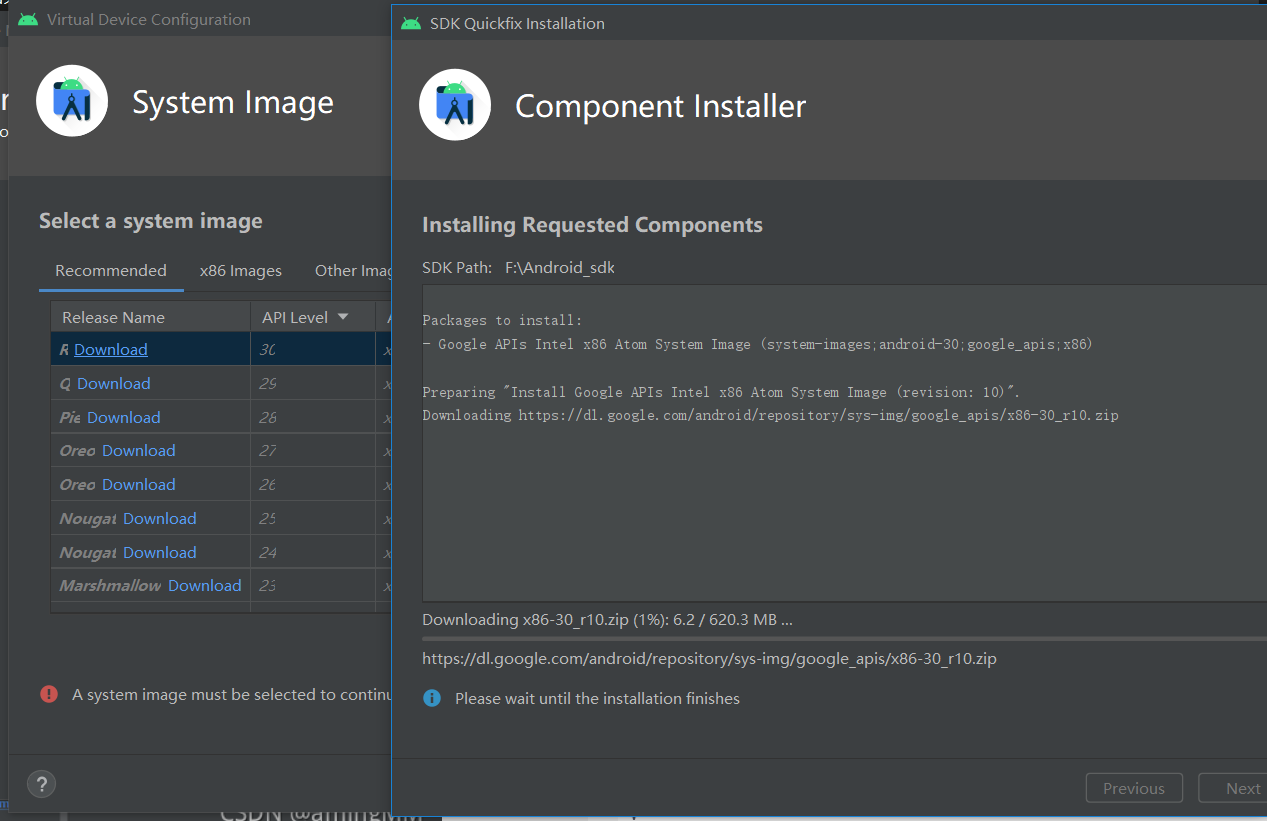Click the red error icon in the system image warning
Viewport: 1267px width, 821px height.
tap(49, 694)
